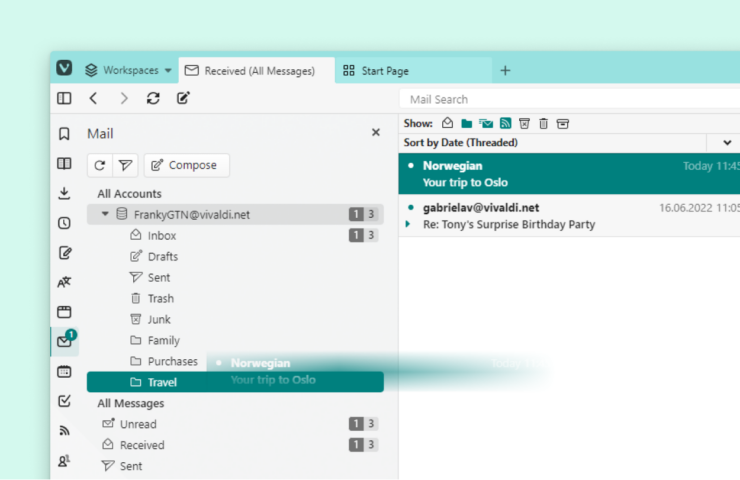
Task: Select the FrankyGTN@vivaldi.net account row
Action: 235,214
